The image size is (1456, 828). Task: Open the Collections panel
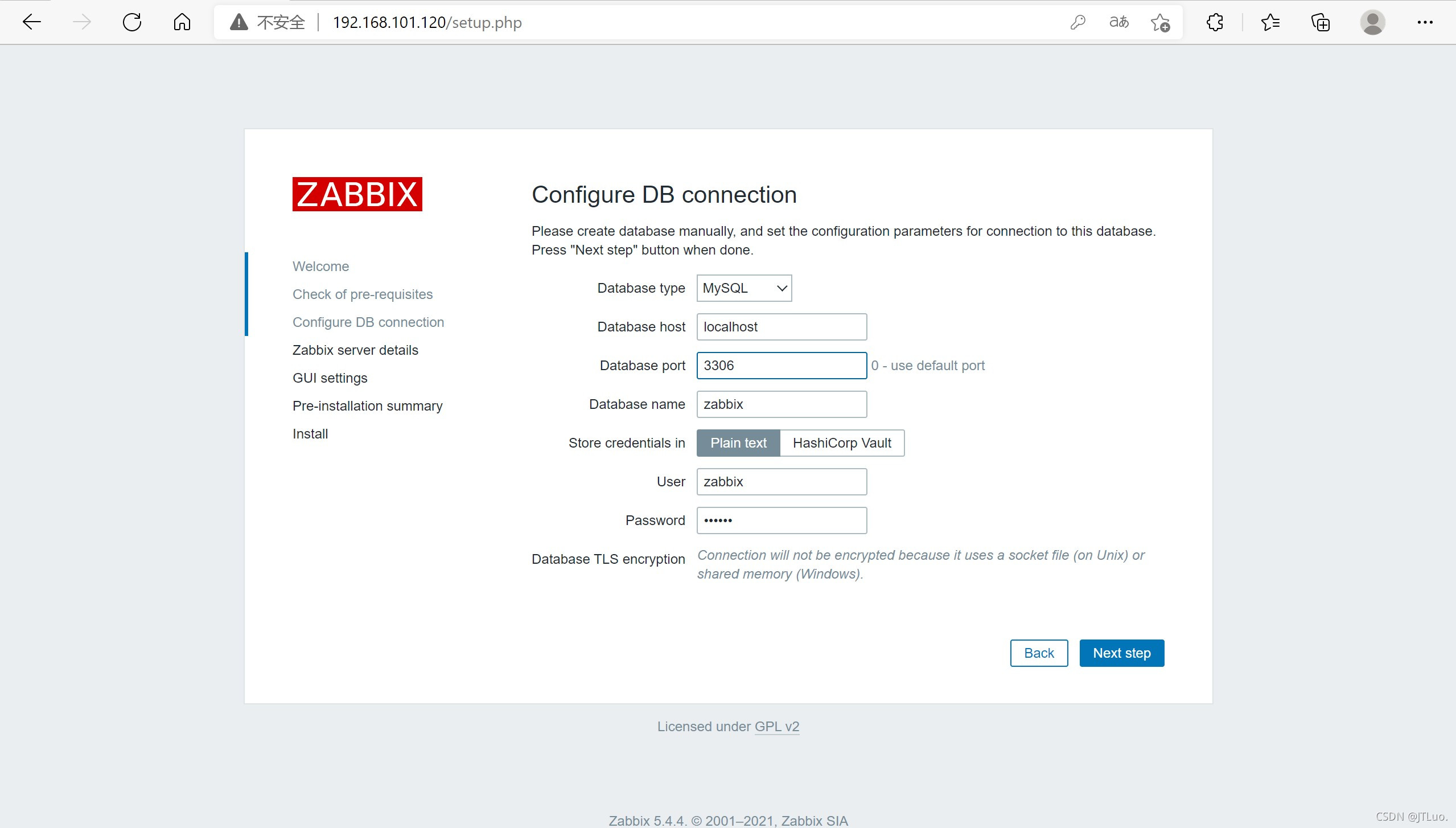click(x=1321, y=22)
